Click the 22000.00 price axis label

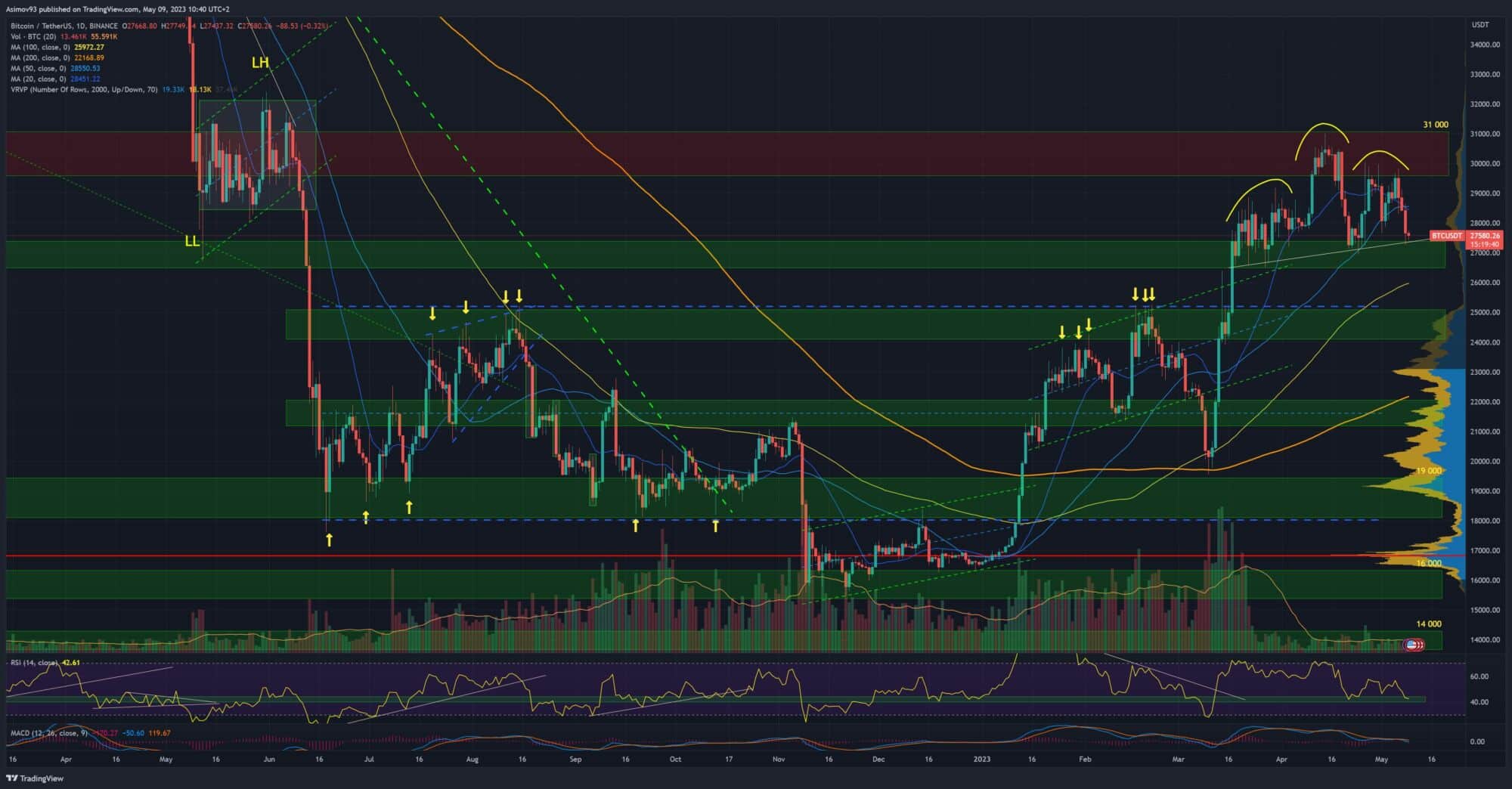(x=1485, y=402)
